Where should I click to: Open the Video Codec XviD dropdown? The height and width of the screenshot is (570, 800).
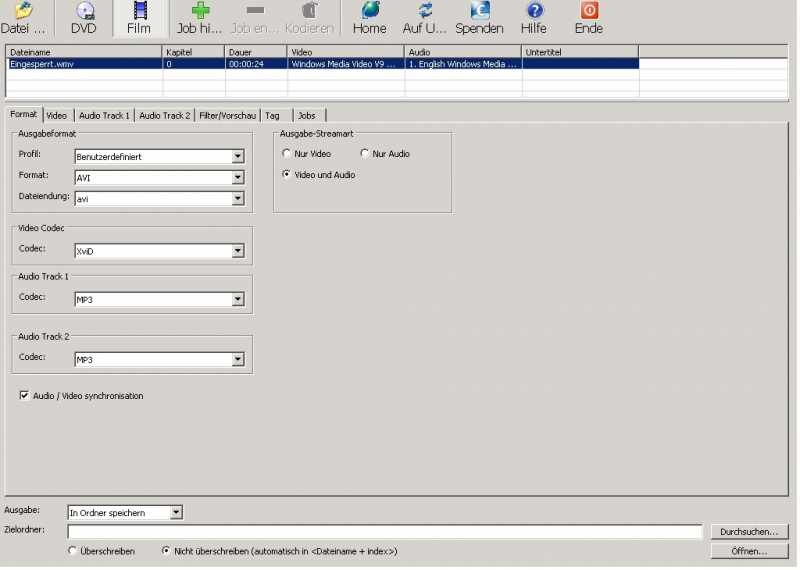point(238,251)
